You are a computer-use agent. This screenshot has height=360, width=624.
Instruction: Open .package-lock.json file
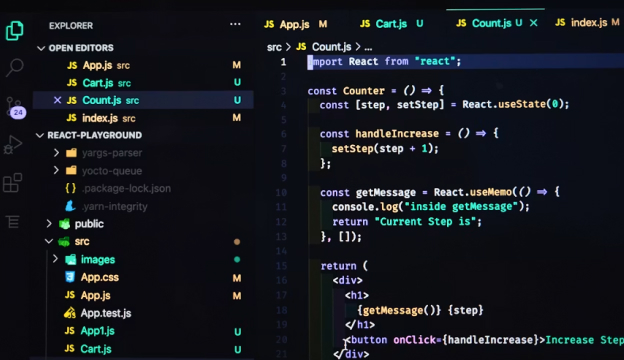click(126, 189)
